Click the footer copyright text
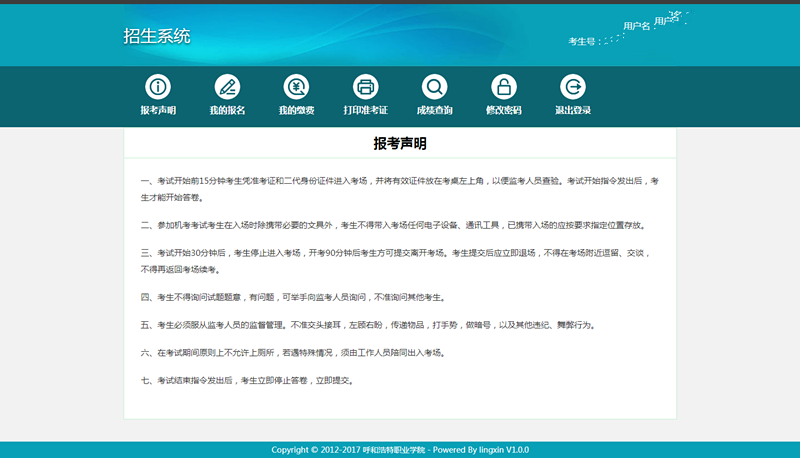 click(x=400, y=450)
